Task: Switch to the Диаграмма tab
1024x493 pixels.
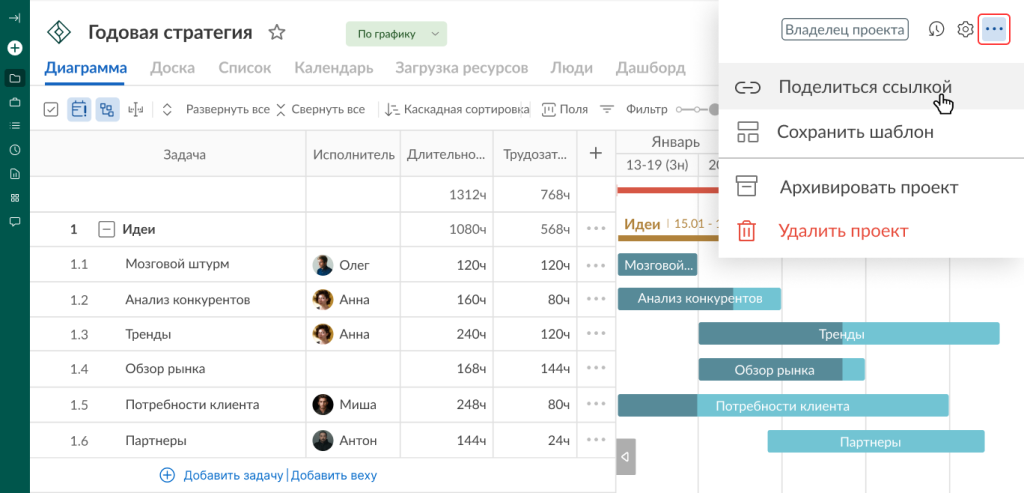Action: (86, 68)
